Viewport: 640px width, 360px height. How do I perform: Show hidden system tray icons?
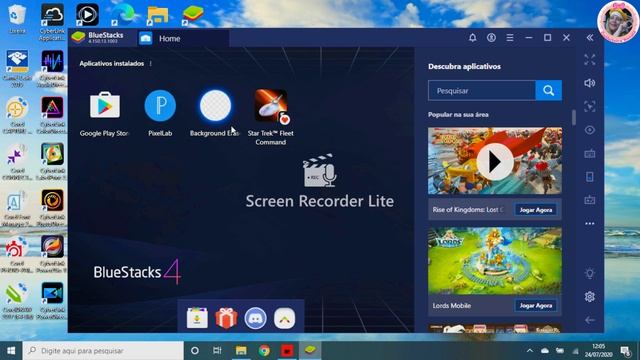(x=530, y=351)
